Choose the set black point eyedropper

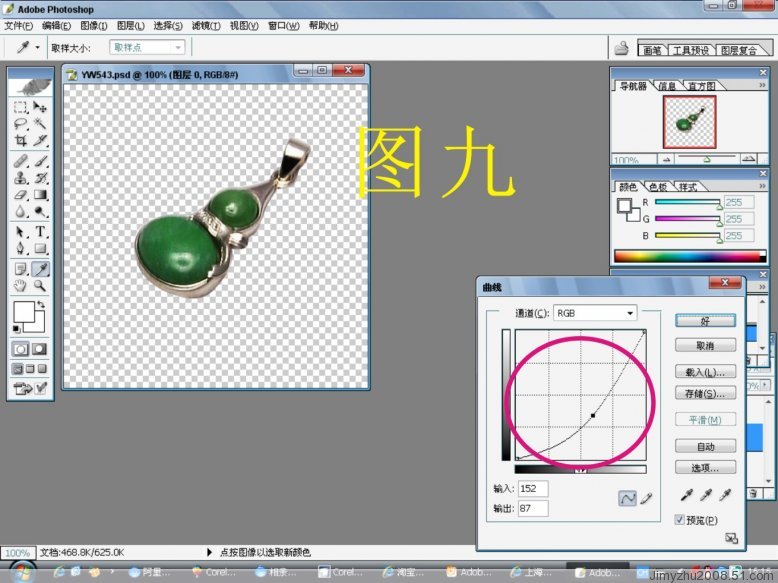pos(687,495)
